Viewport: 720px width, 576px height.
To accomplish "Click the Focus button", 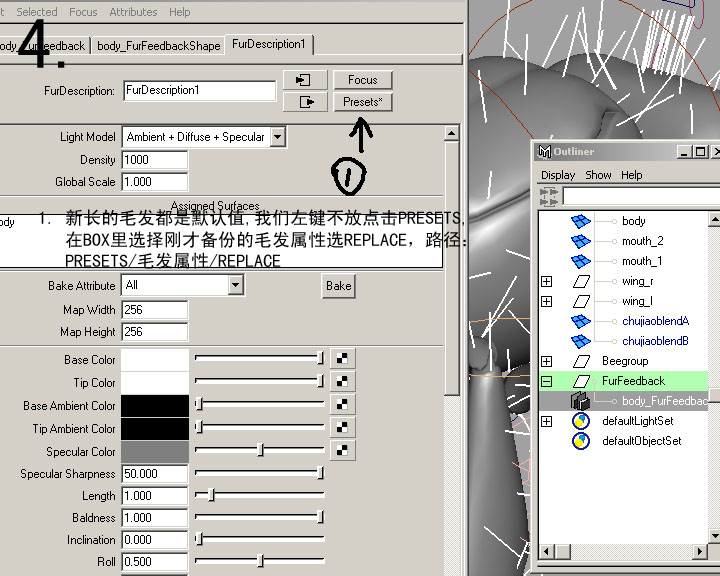I will 363,80.
